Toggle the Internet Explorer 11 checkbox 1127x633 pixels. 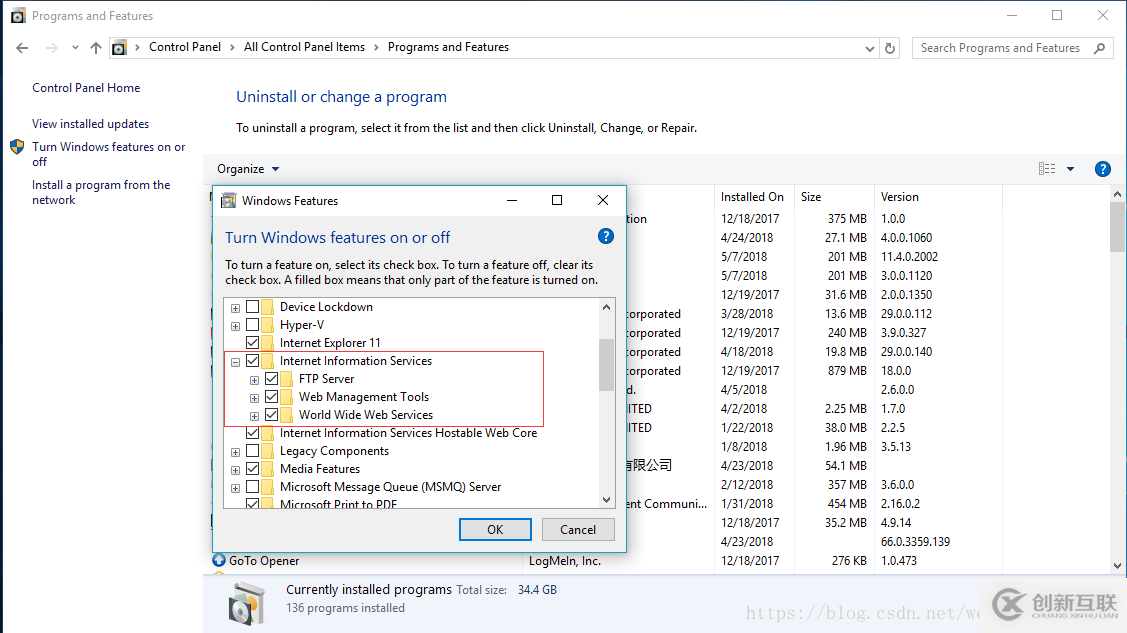point(252,343)
